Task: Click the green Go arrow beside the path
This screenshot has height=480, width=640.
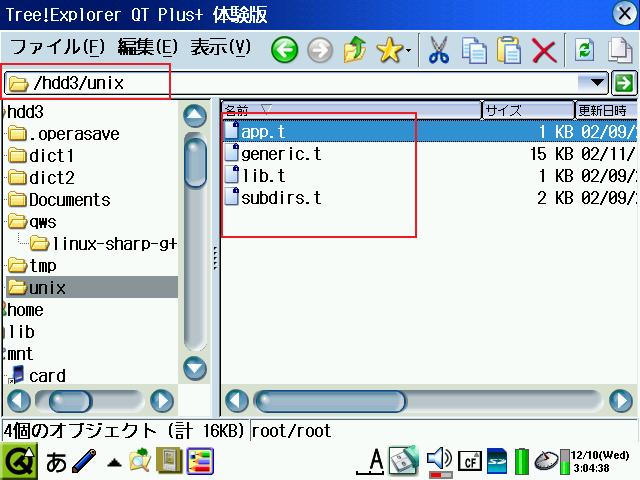Action: 624,83
